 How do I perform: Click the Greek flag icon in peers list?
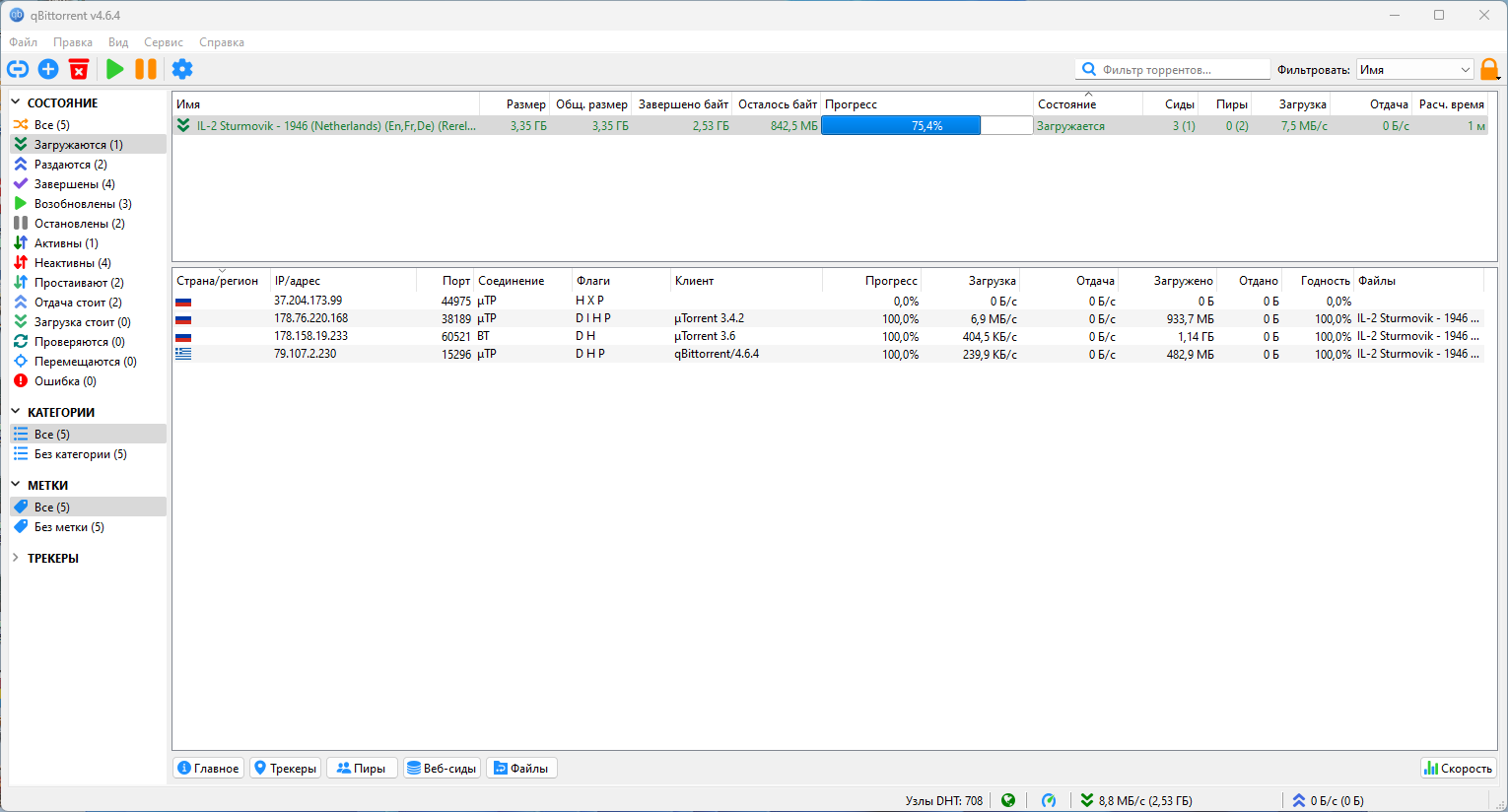point(183,354)
